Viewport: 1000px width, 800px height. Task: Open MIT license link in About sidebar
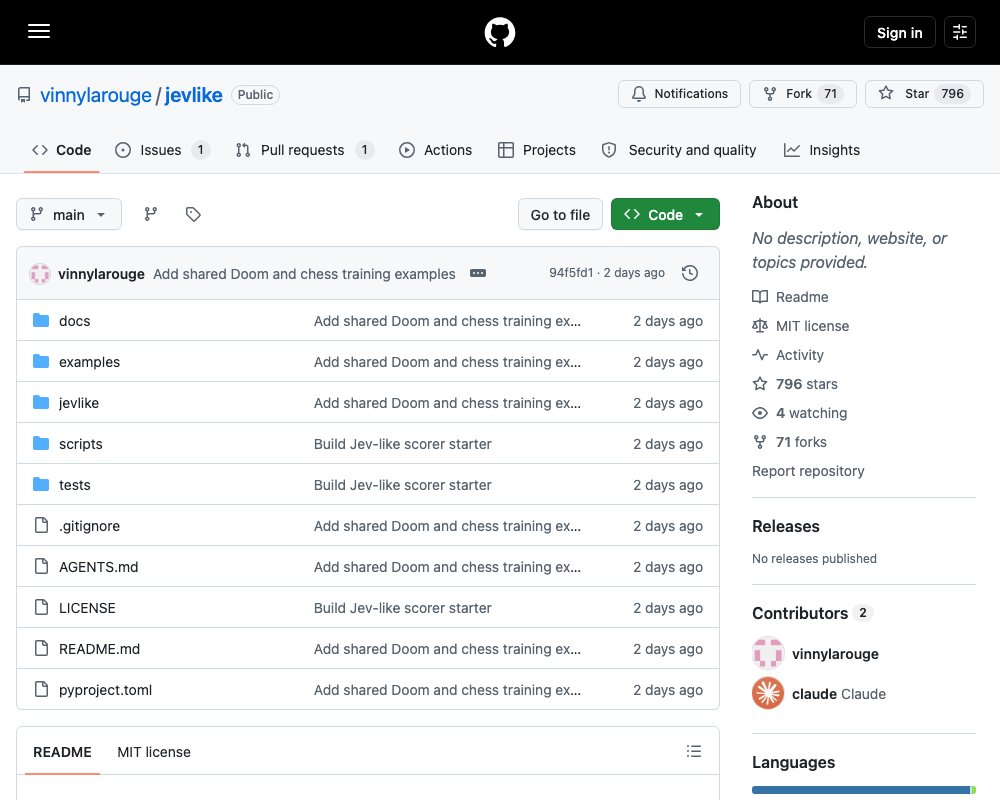tap(800, 326)
